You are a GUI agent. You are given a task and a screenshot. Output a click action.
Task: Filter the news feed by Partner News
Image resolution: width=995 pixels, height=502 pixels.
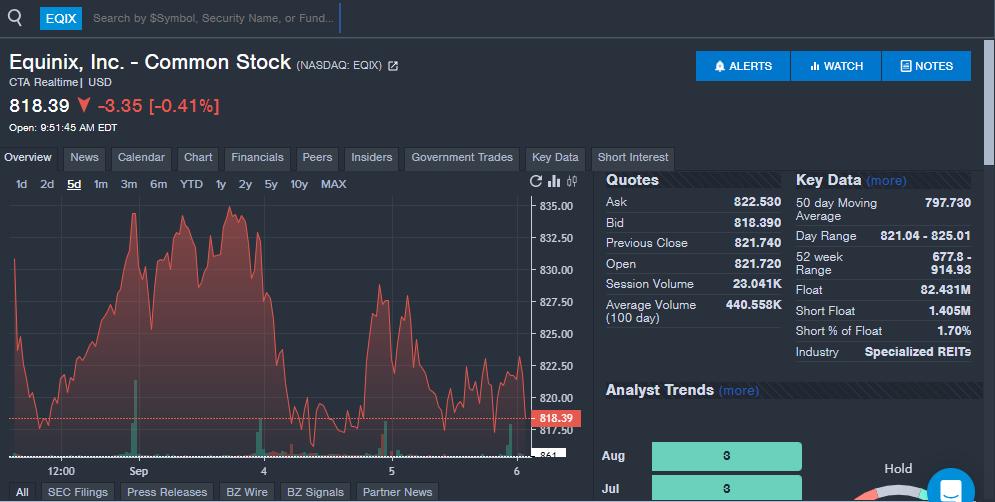[x=397, y=492]
